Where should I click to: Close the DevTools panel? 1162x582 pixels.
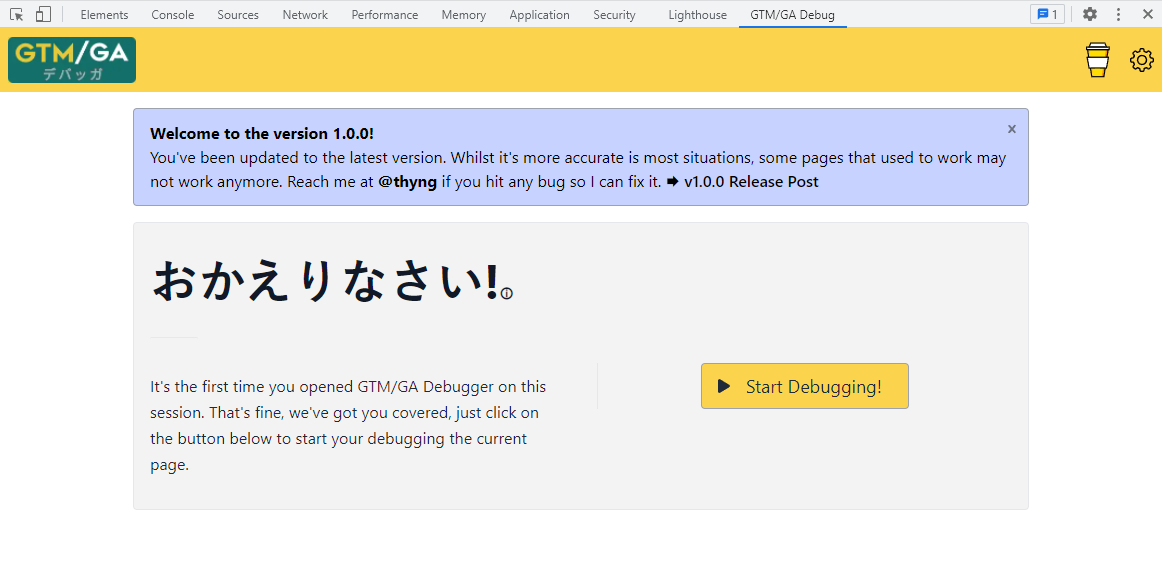coord(1147,15)
